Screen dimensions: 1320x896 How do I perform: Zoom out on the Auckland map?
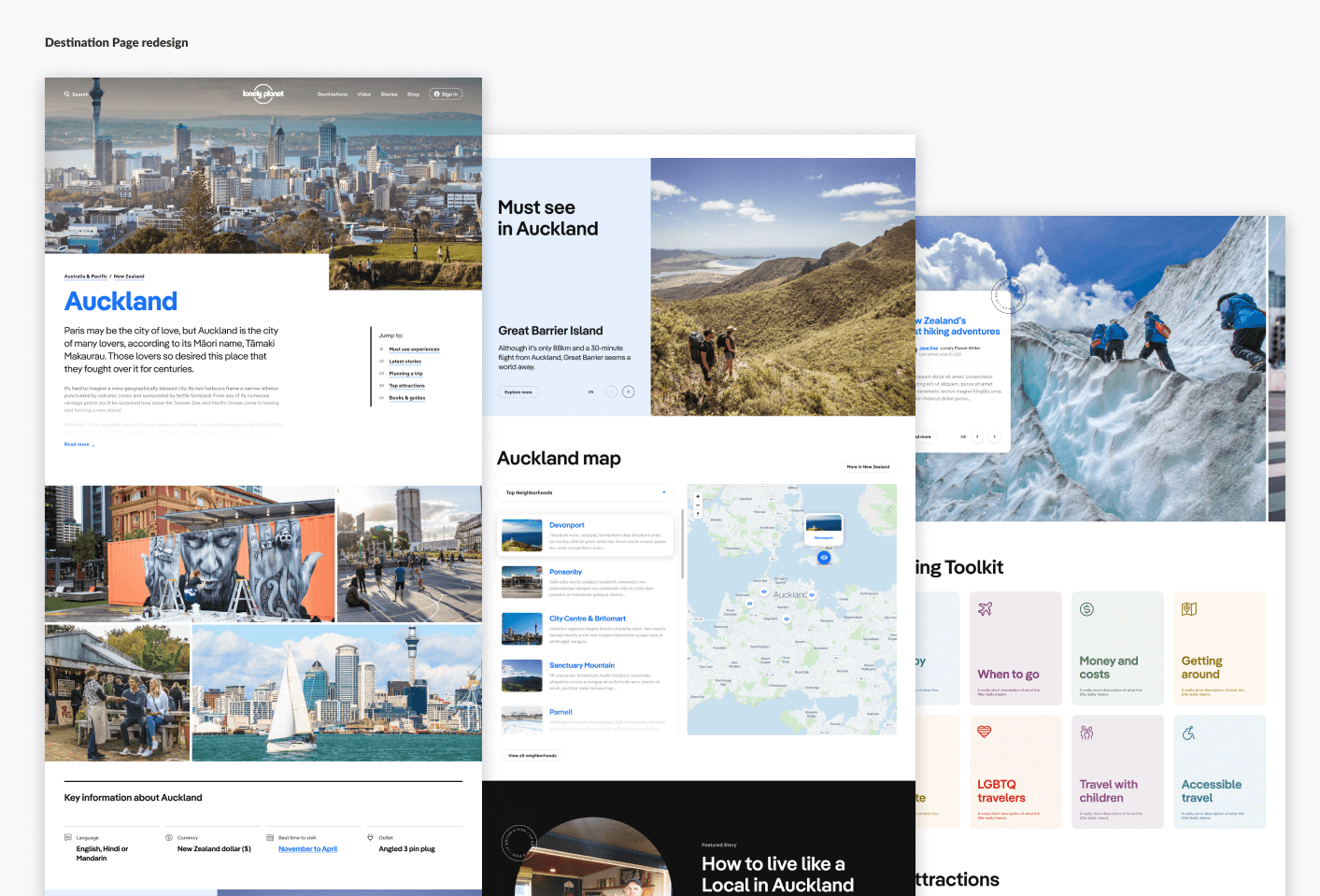[x=698, y=505]
